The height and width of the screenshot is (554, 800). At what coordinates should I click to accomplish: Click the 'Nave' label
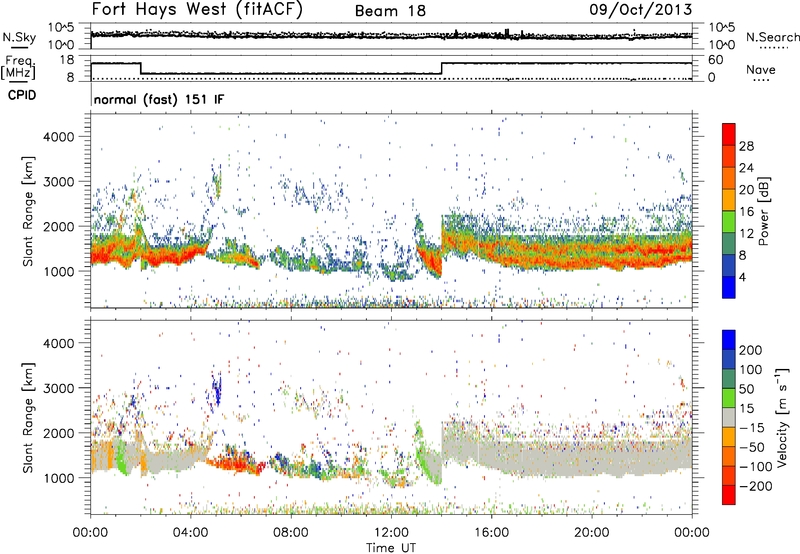click(x=760, y=70)
